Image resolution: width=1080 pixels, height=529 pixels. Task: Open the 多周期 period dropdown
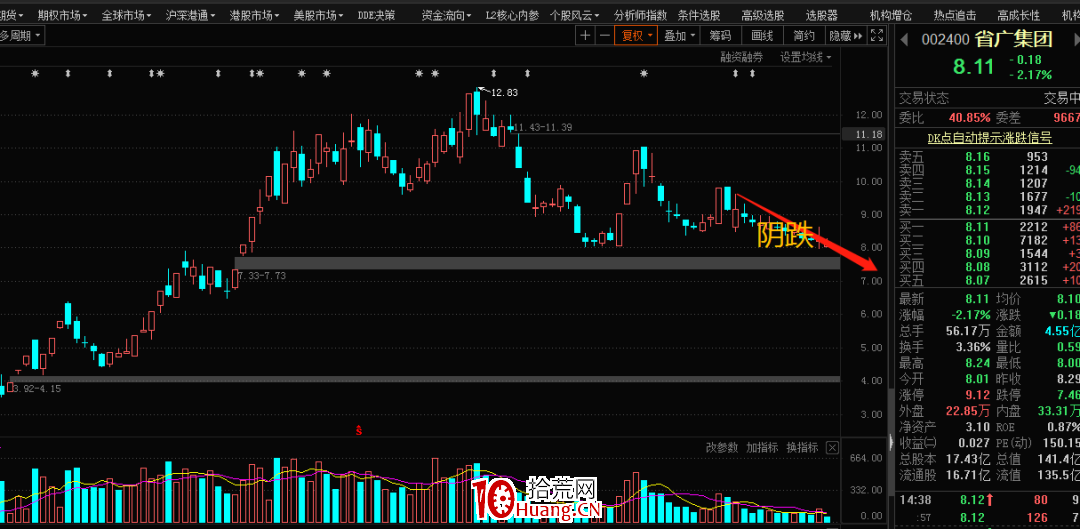point(21,36)
